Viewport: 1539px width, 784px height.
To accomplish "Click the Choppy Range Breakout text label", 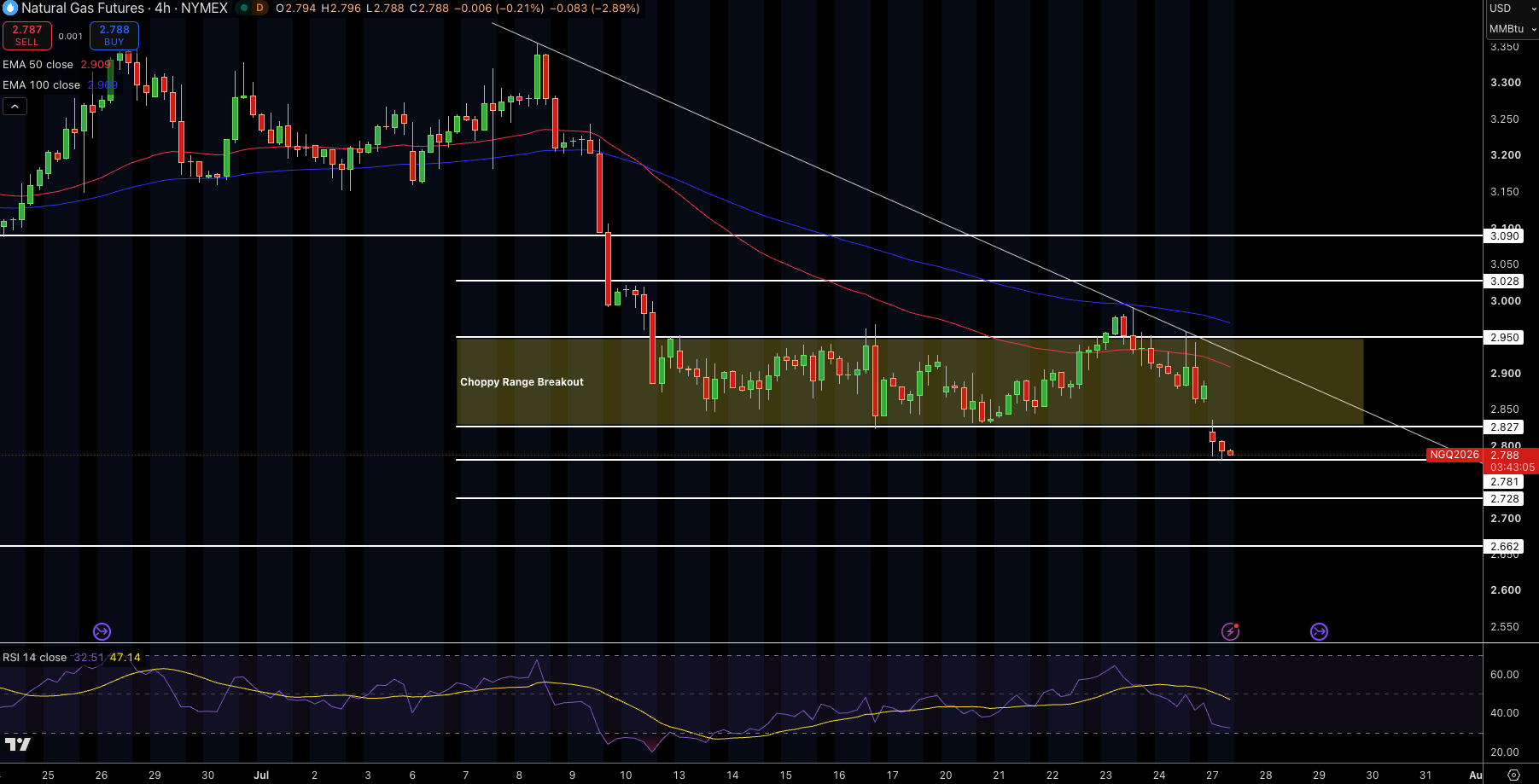I will (x=522, y=382).
